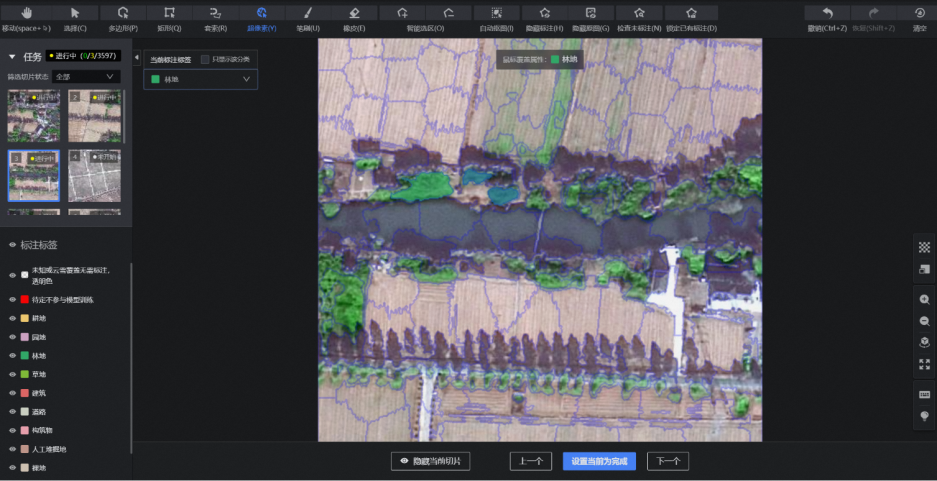Screen dimensions: 937x481
Task: Hide the 耕地 label via eye icon
Action: pyautogui.click(x=13, y=318)
